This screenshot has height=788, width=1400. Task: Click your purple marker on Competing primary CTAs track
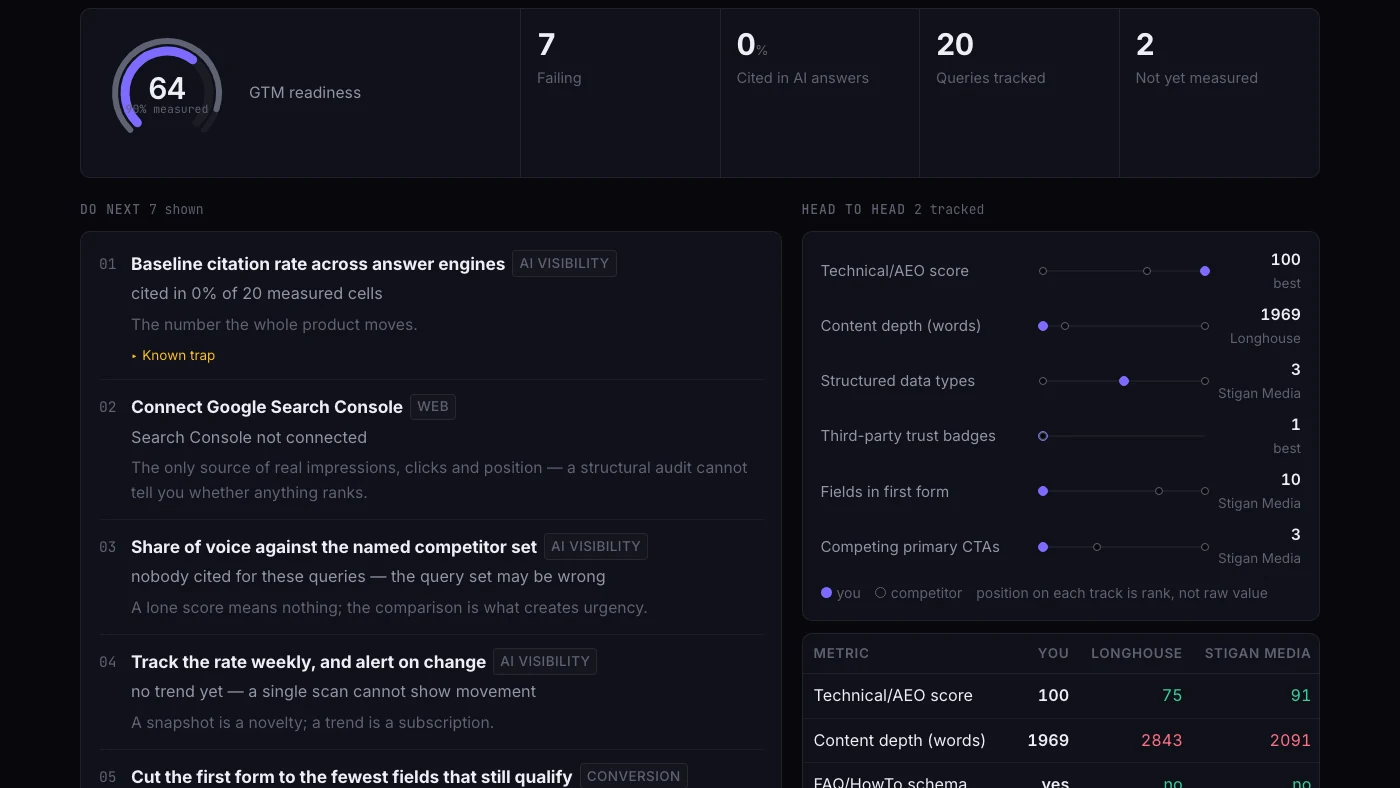tap(1043, 547)
